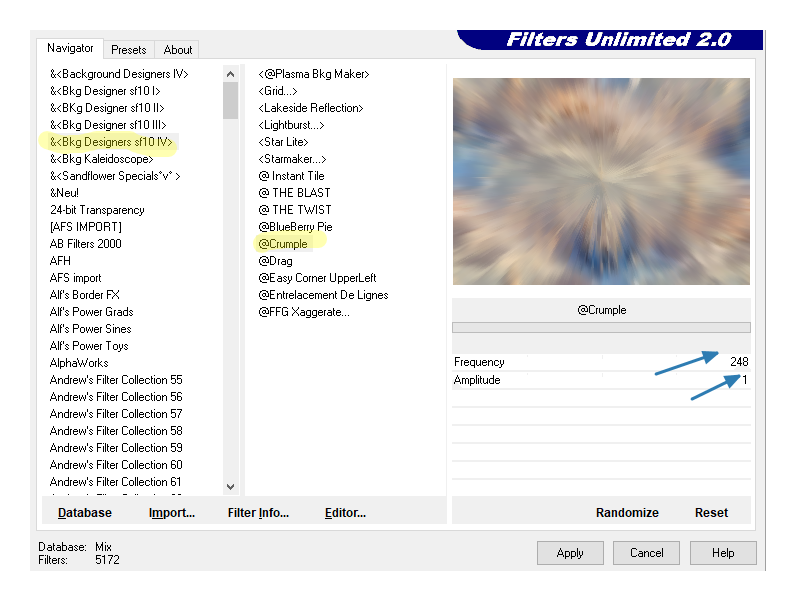Select AB Filters 2000 category
The image size is (796, 601).
[86, 244]
